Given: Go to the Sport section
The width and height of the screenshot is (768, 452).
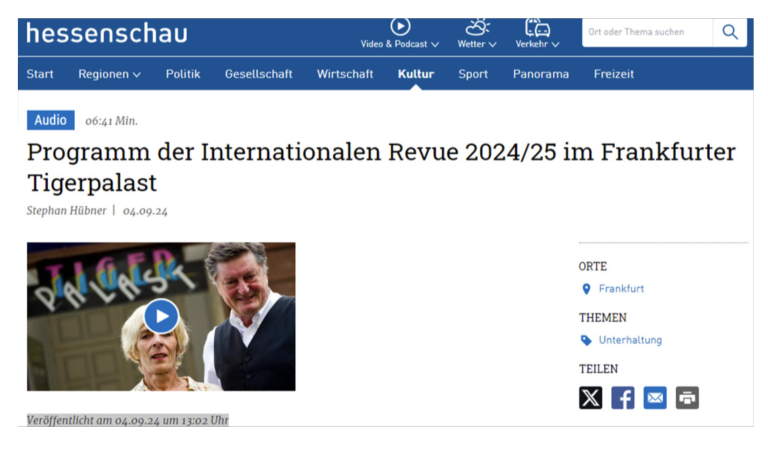Looking at the screenshot, I should click(x=473, y=74).
